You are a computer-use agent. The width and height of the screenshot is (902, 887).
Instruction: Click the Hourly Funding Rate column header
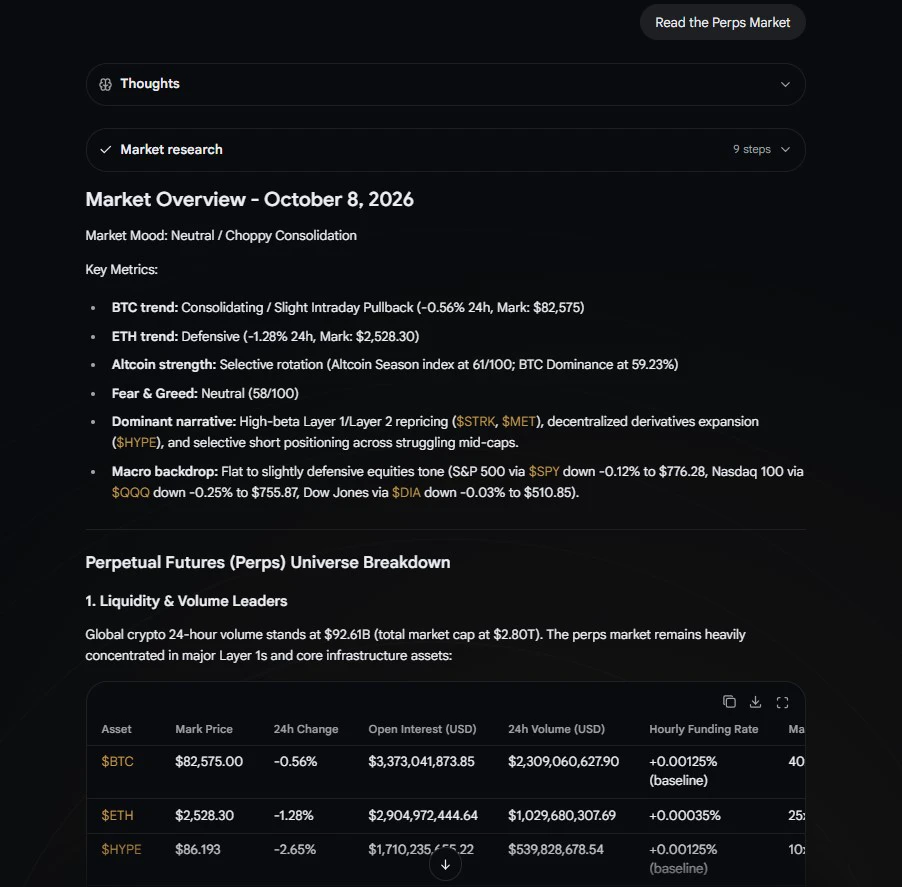704,729
